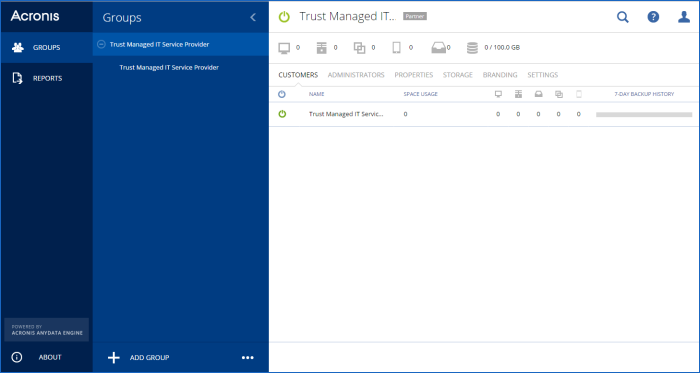Collapse the Groups panel with chevron
The height and width of the screenshot is (373, 700).
(253, 17)
